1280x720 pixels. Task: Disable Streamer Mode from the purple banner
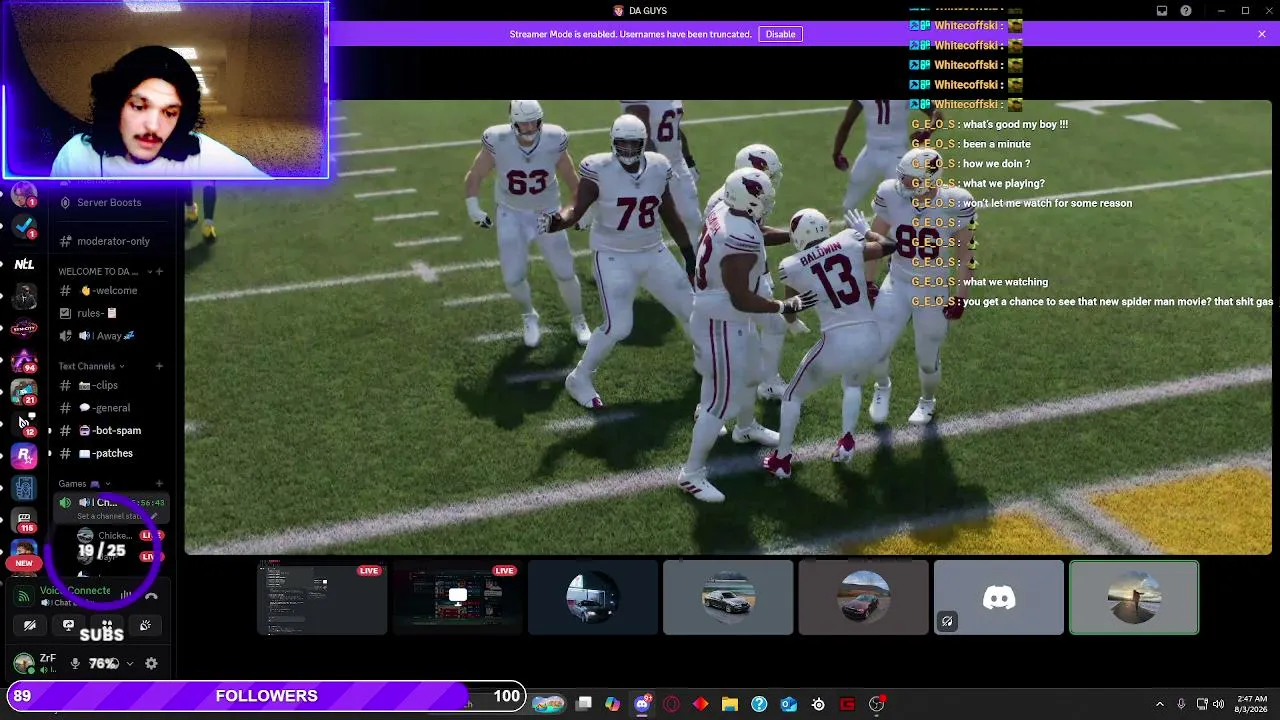click(x=780, y=34)
